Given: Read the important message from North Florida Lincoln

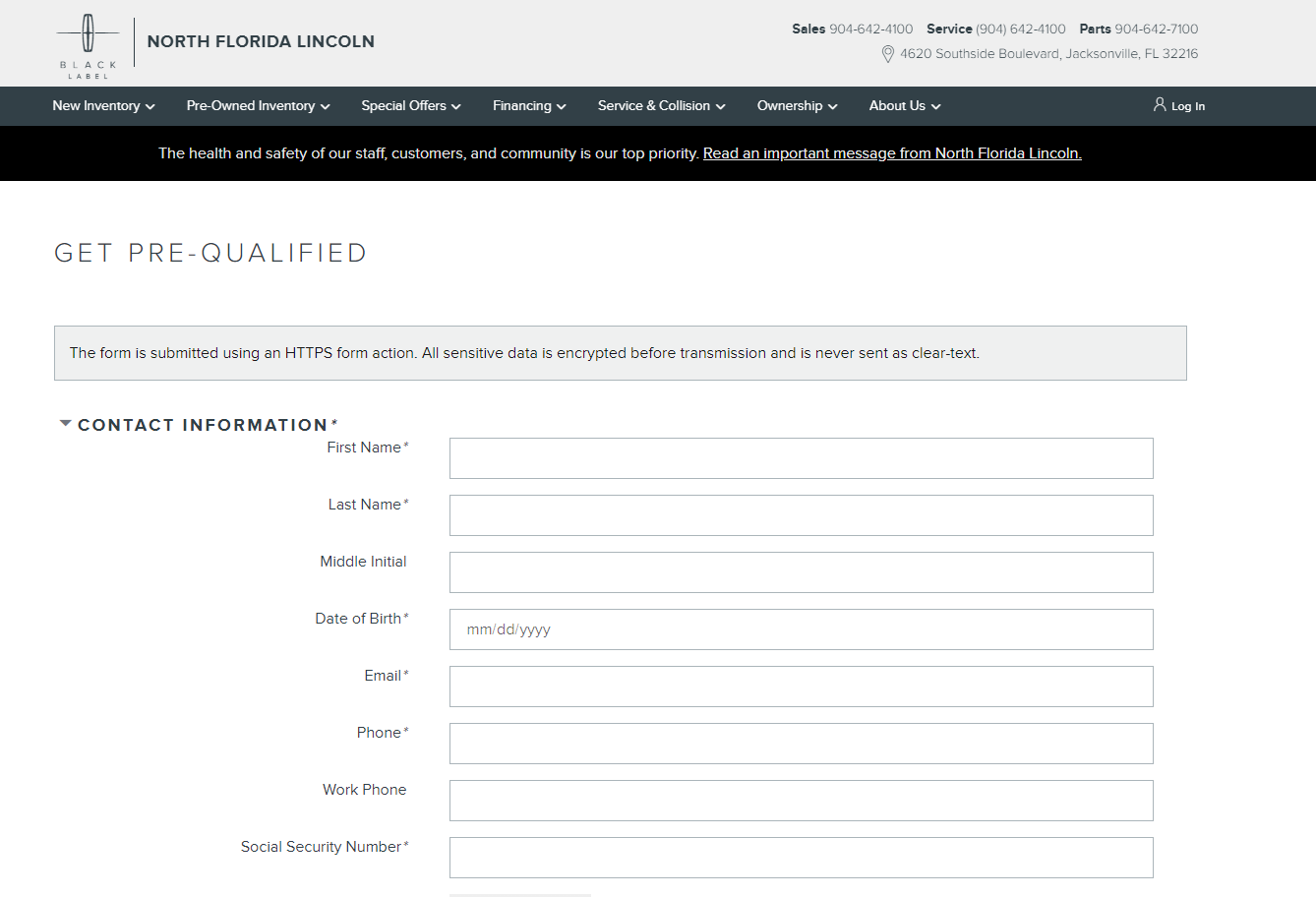Looking at the screenshot, I should [892, 153].
